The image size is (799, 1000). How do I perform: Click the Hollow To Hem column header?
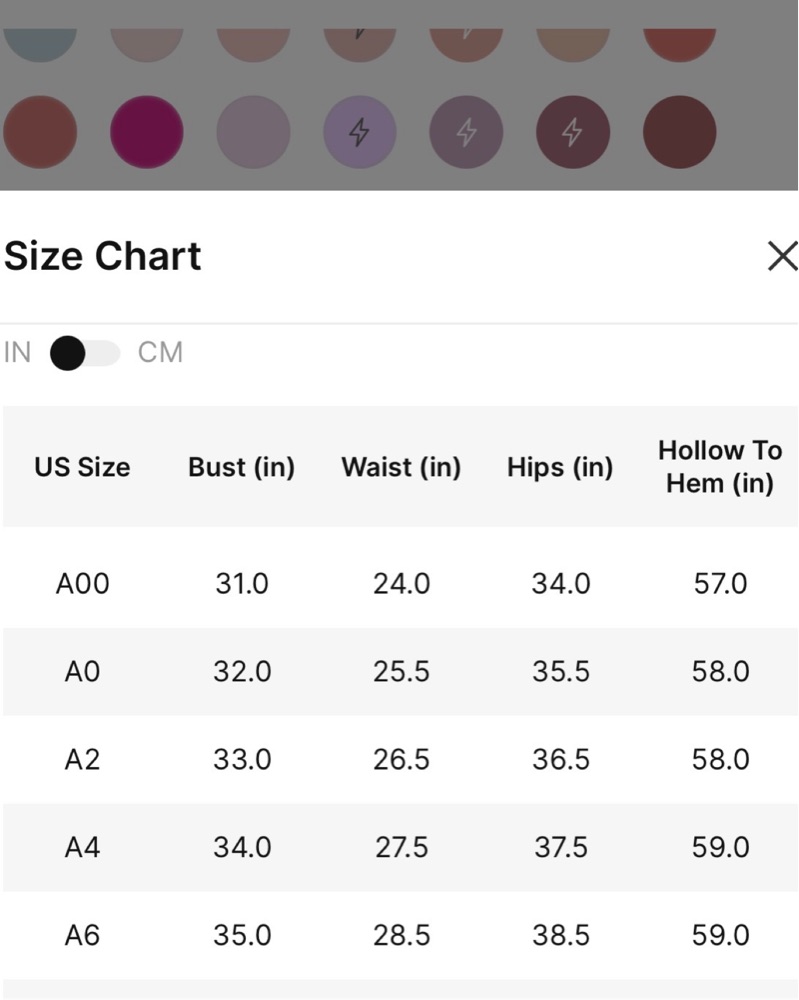pyautogui.click(x=720, y=467)
